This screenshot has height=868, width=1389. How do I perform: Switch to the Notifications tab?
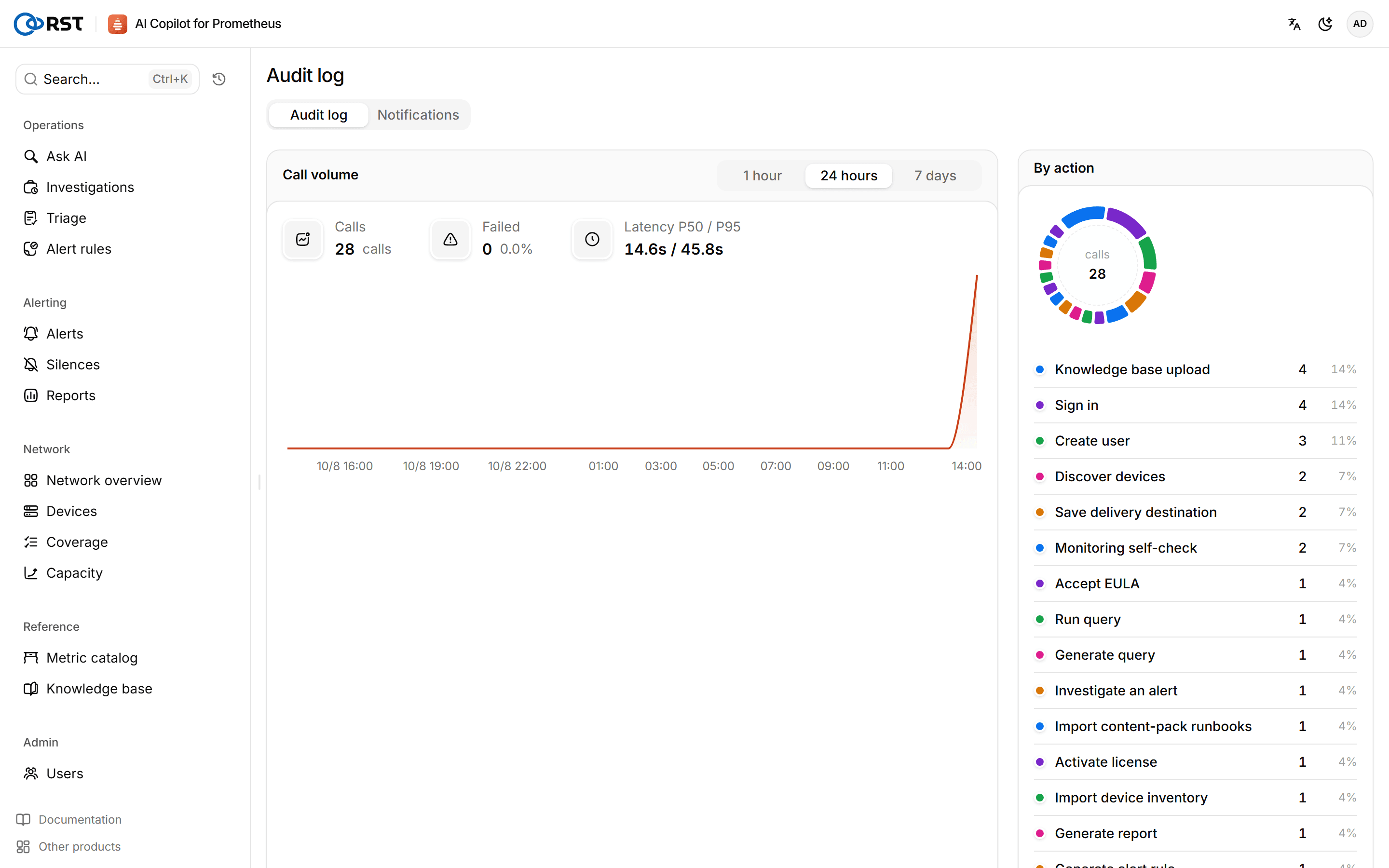418,115
